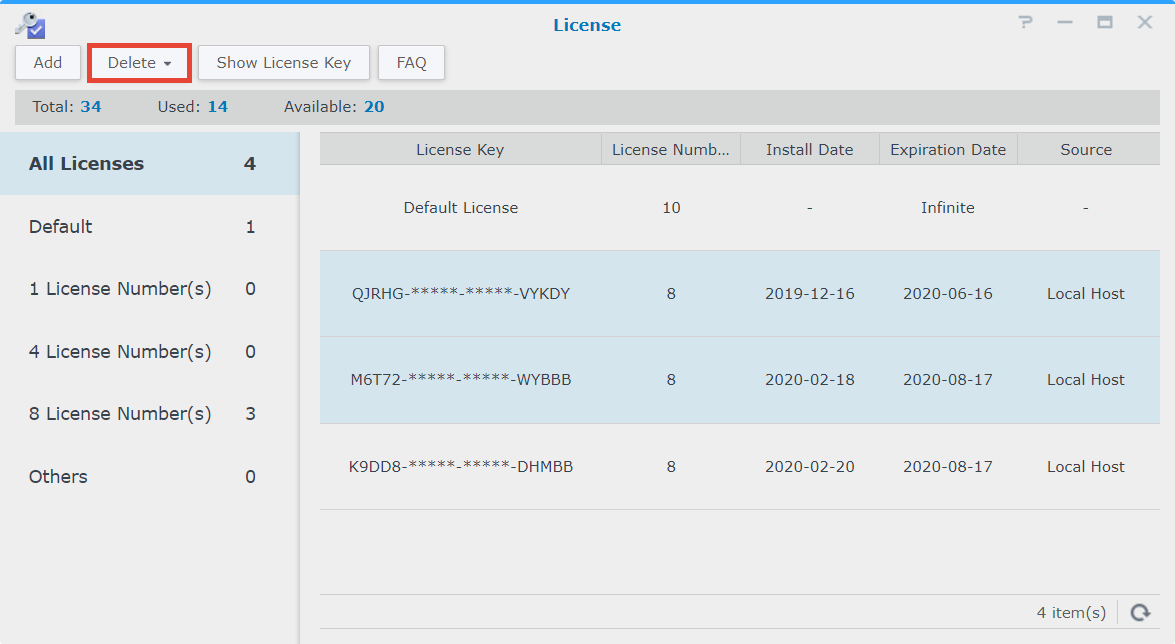Open the Delete dropdown menu
Image resolution: width=1175 pixels, height=644 pixels.
(139, 62)
